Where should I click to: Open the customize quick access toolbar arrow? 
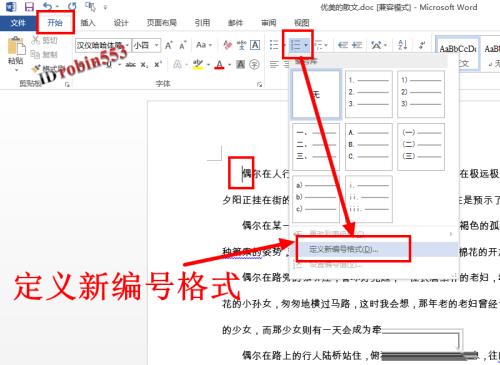(x=105, y=7)
